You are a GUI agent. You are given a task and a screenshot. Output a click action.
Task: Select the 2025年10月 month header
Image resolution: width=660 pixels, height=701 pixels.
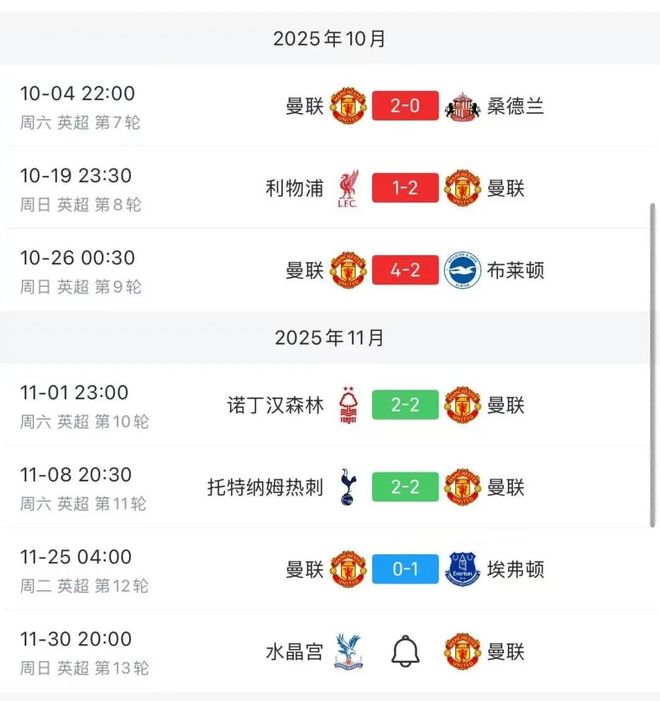tap(330, 39)
